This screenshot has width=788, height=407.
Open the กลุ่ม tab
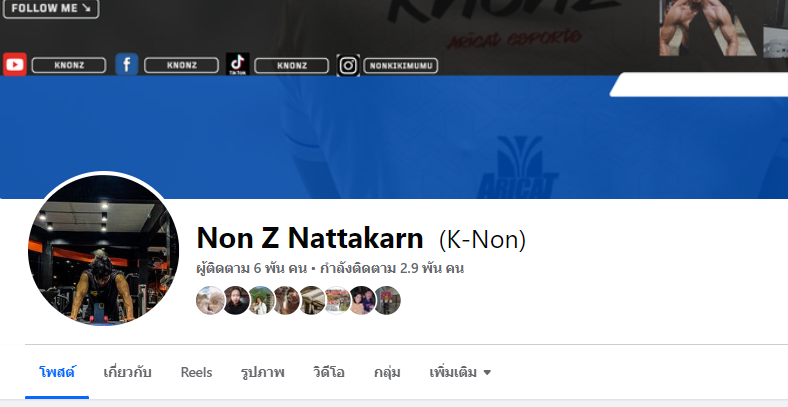(387, 372)
